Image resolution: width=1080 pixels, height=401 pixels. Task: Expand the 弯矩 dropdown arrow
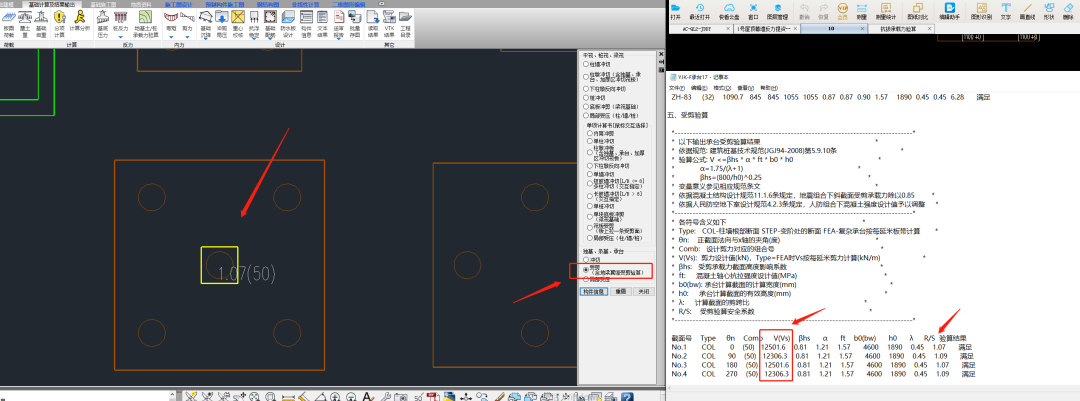point(171,37)
